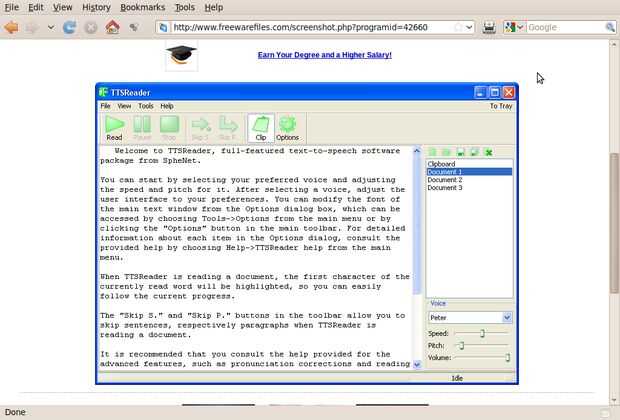Toggle the Clip clipboard button

(261, 128)
